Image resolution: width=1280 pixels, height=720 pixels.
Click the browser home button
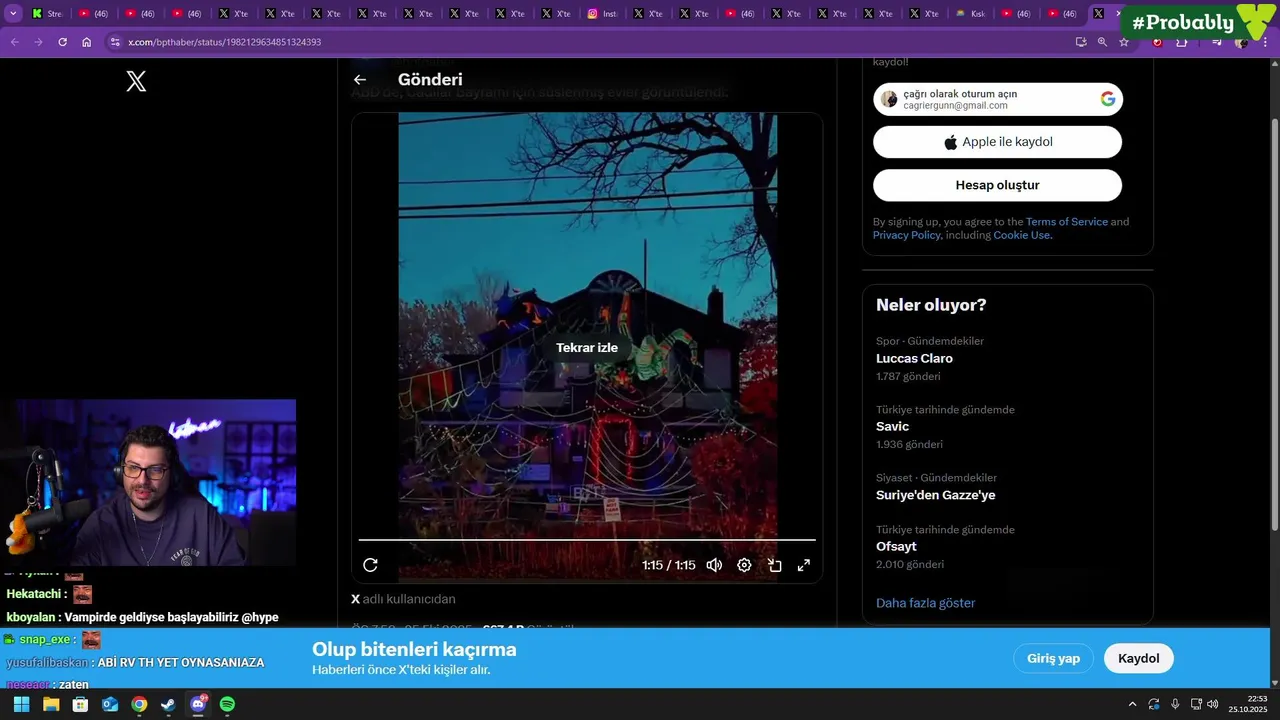click(x=87, y=42)
